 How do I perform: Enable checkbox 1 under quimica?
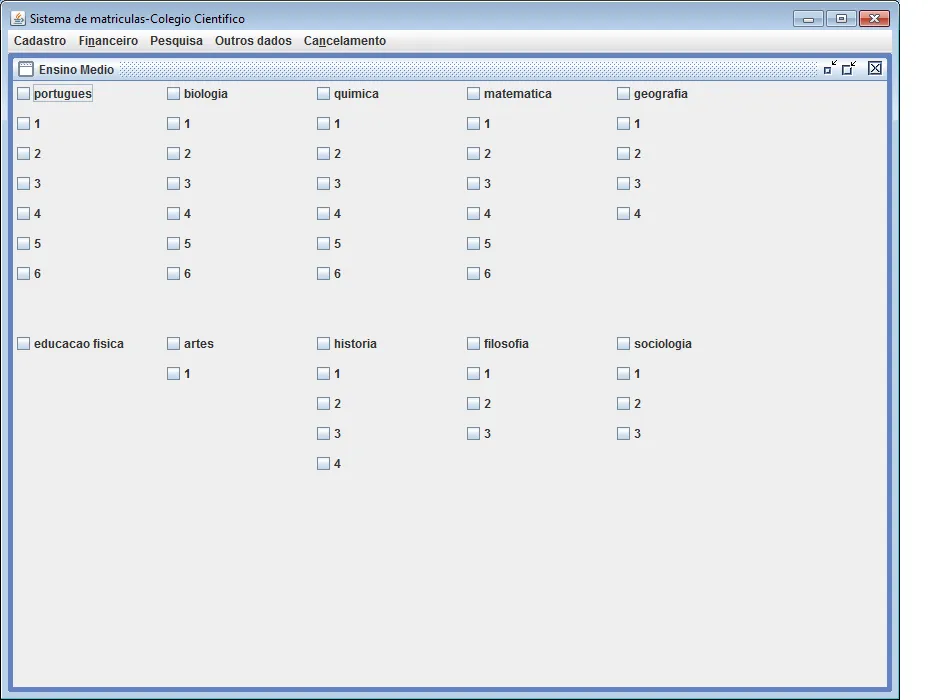click(324, 123)
